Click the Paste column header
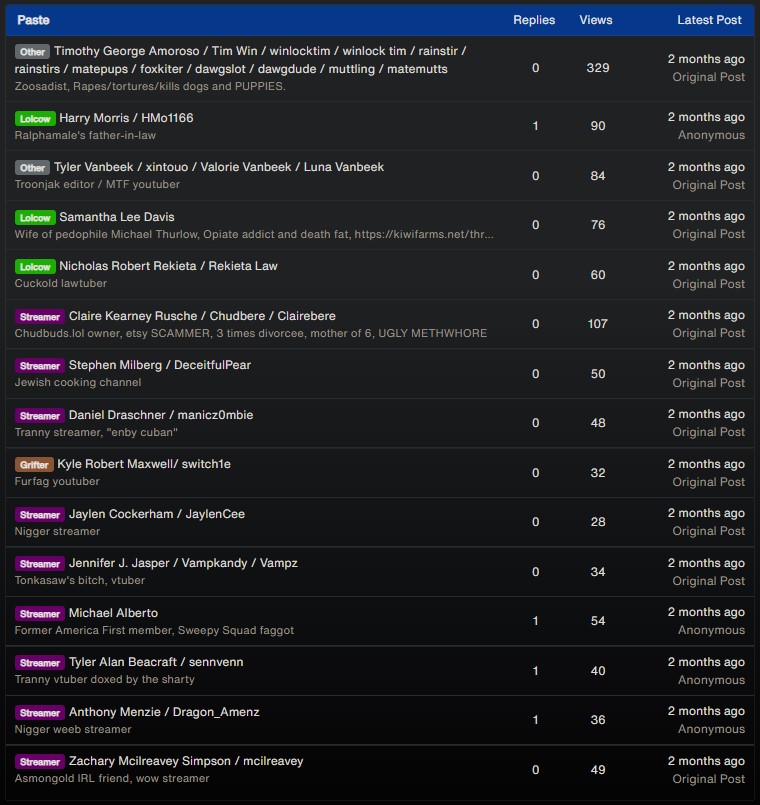Screen dimensions: 760x805 coord(33,20)
